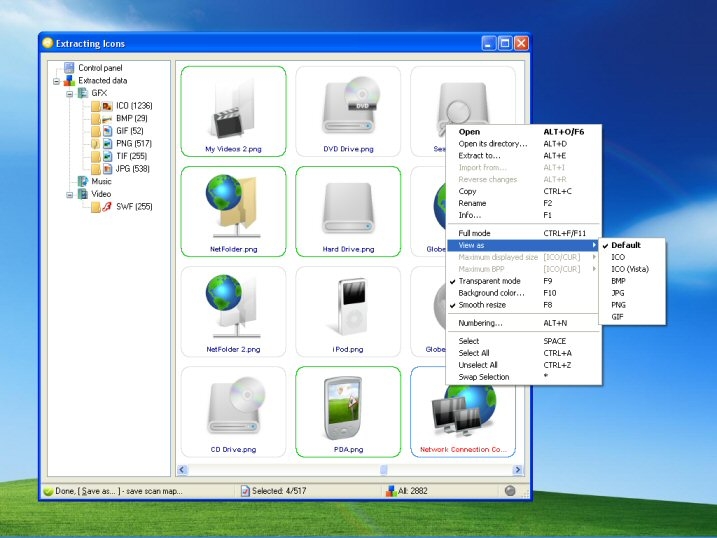The height and width of the screenshot is (538, 717).
Task: Click the horizontal scrollbar thumb below icons
Action: coord(383,469)
